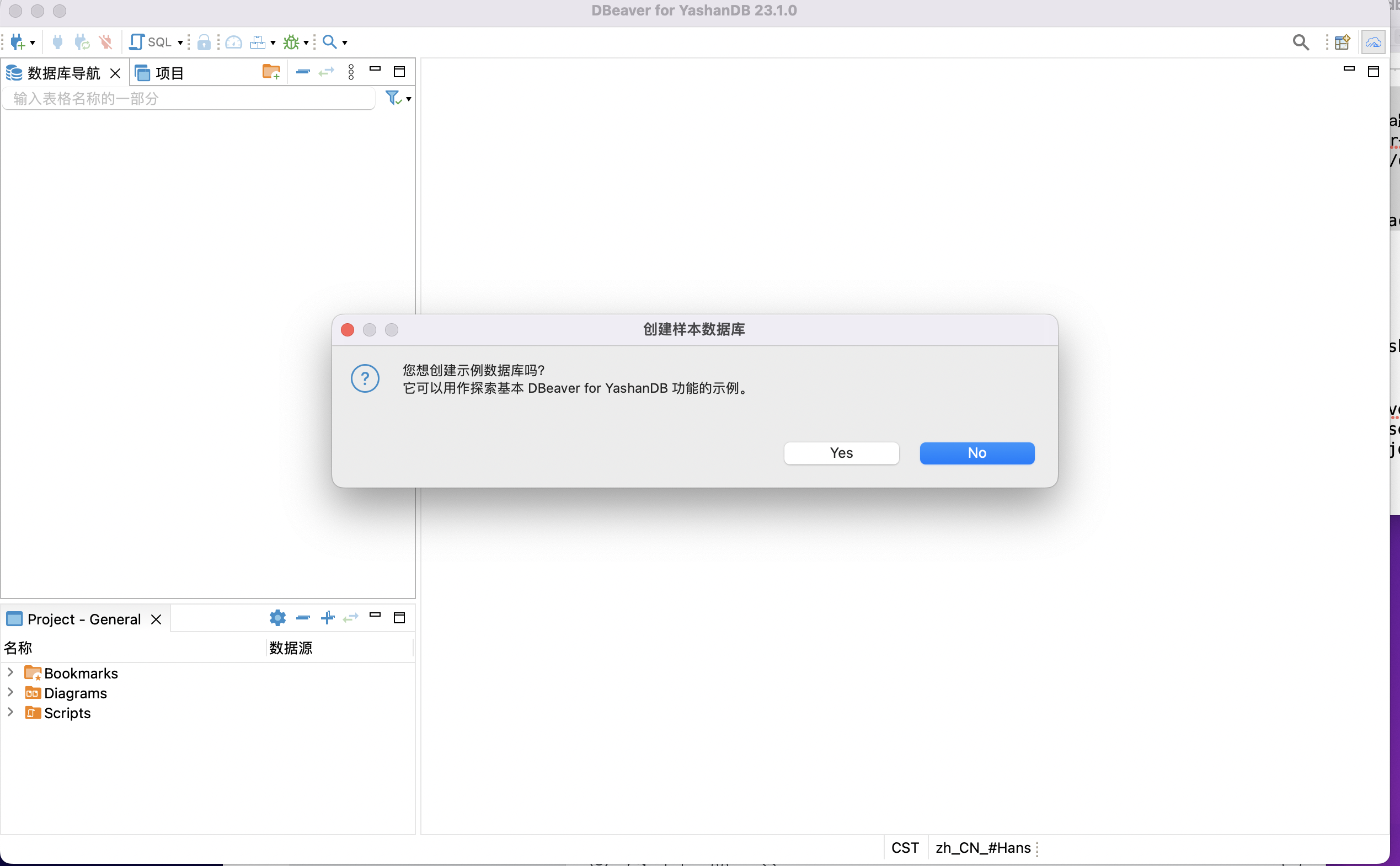
Task: Click the 名称 column header
Action: pyautogui.click(x=134, y=648)
